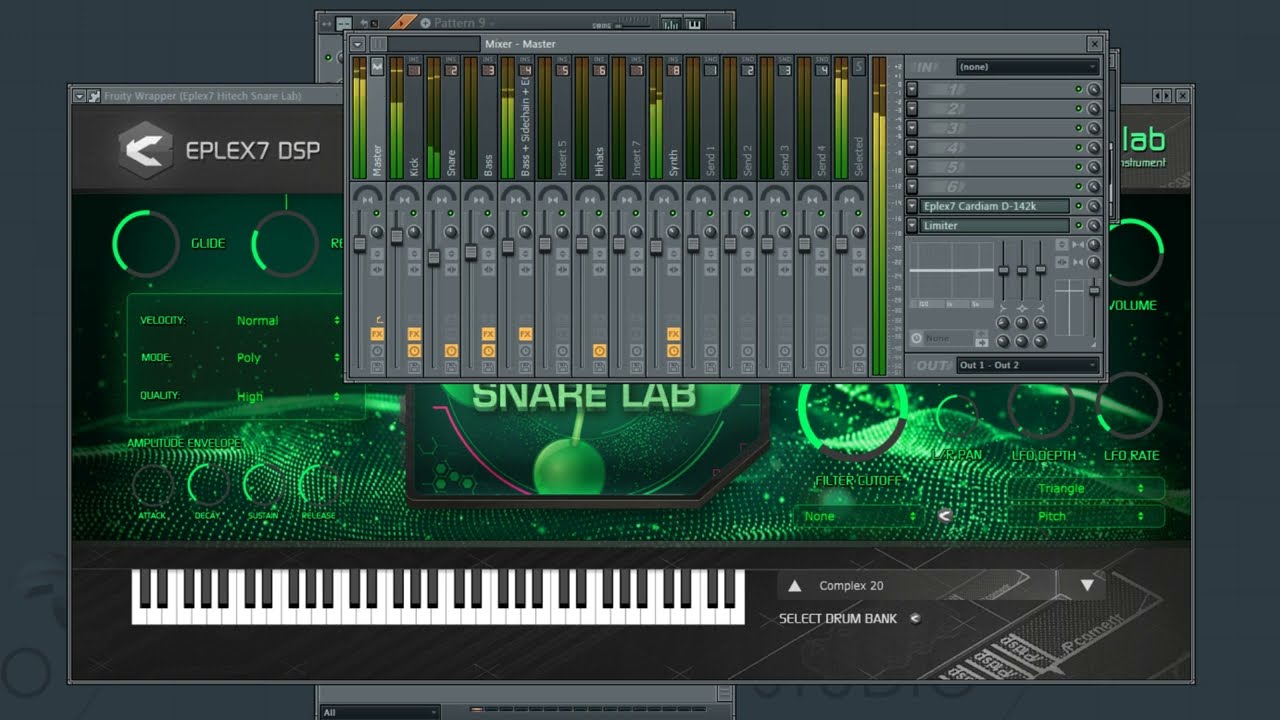
Task: Mute the Synth mixer track
Action: [x=673, y=213]
